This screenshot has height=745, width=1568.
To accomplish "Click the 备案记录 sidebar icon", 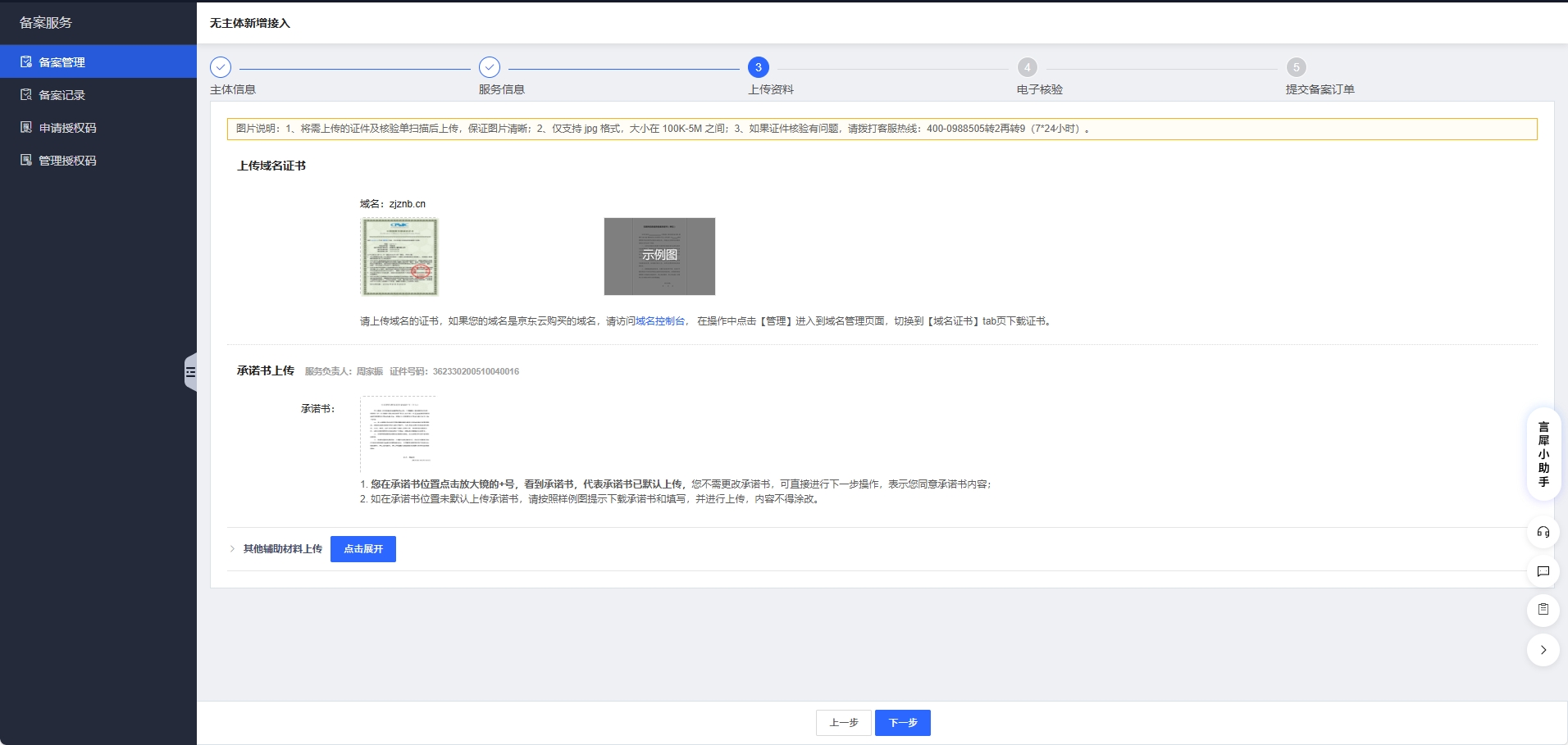I will tap(26, 94).
